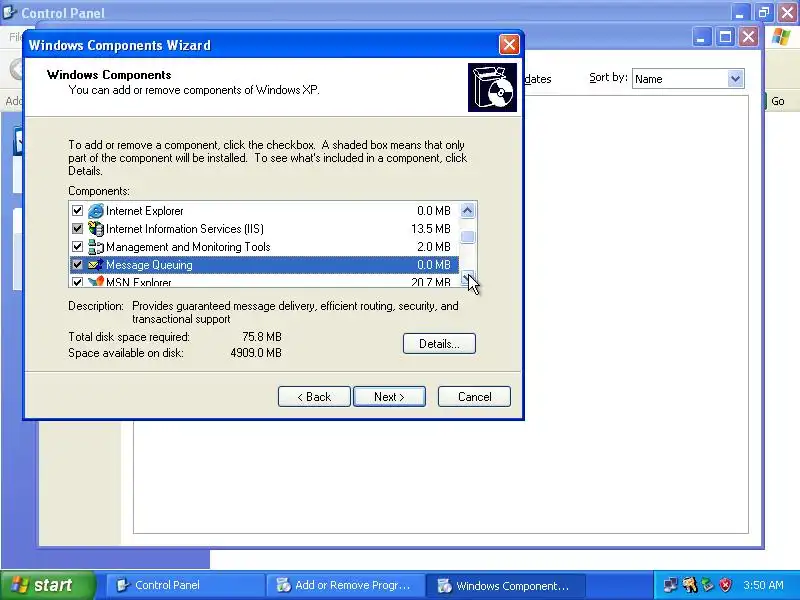Click the keys tray icon
Screen dimensions: 800x600
689,585
